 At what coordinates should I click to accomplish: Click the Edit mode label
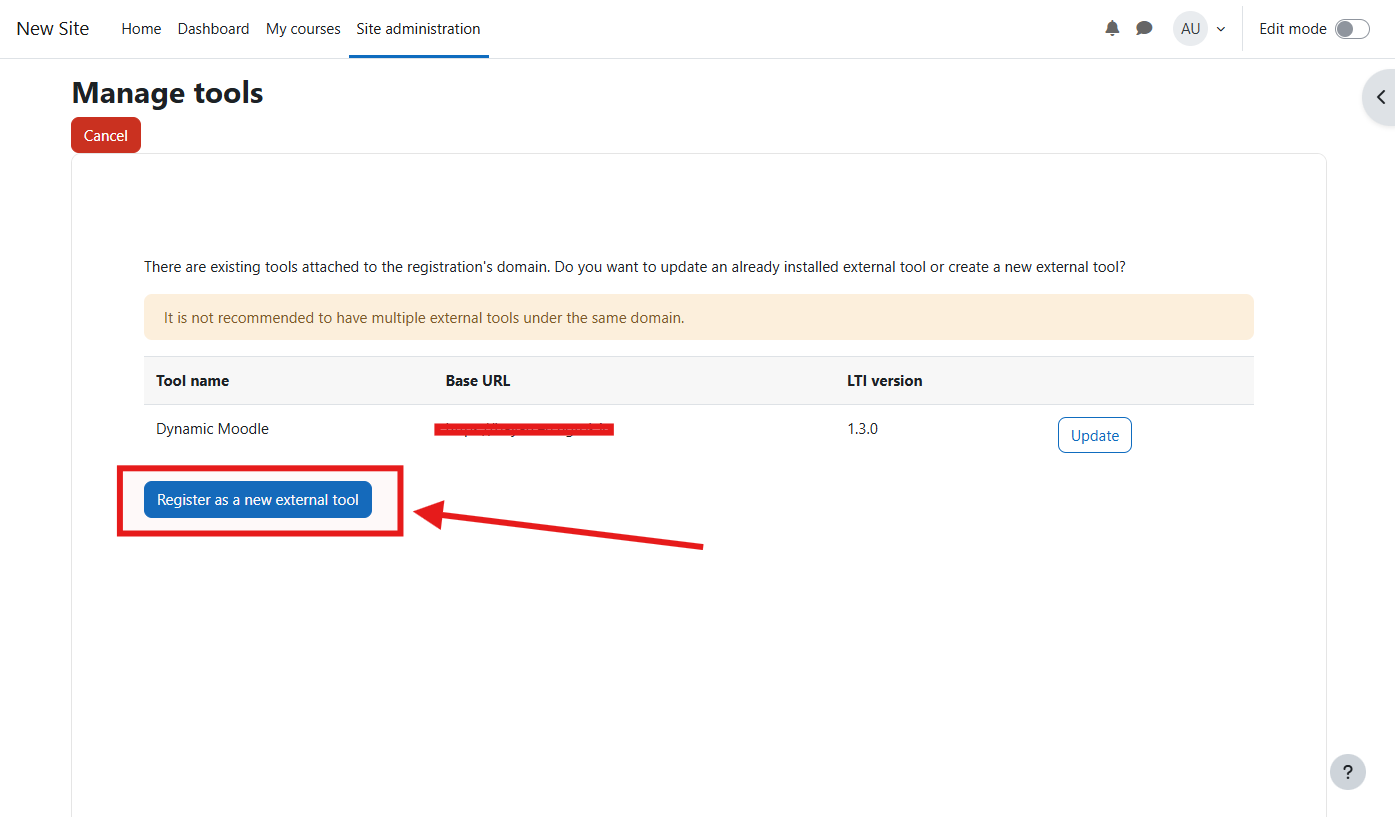pyautogui.click(x=1293, y=29)
